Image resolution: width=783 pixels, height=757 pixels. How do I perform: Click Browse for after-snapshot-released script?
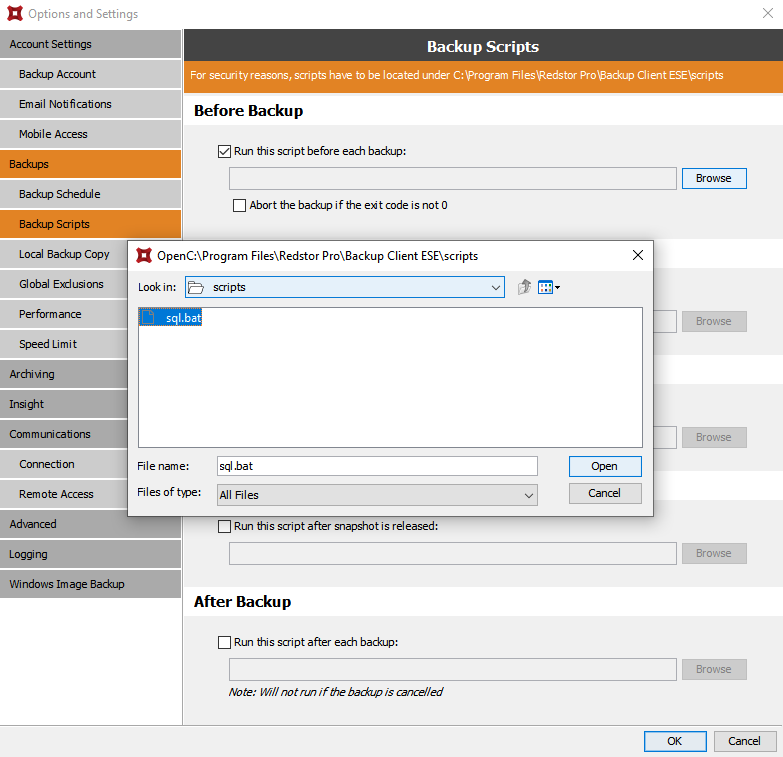[x=714, y=553]
